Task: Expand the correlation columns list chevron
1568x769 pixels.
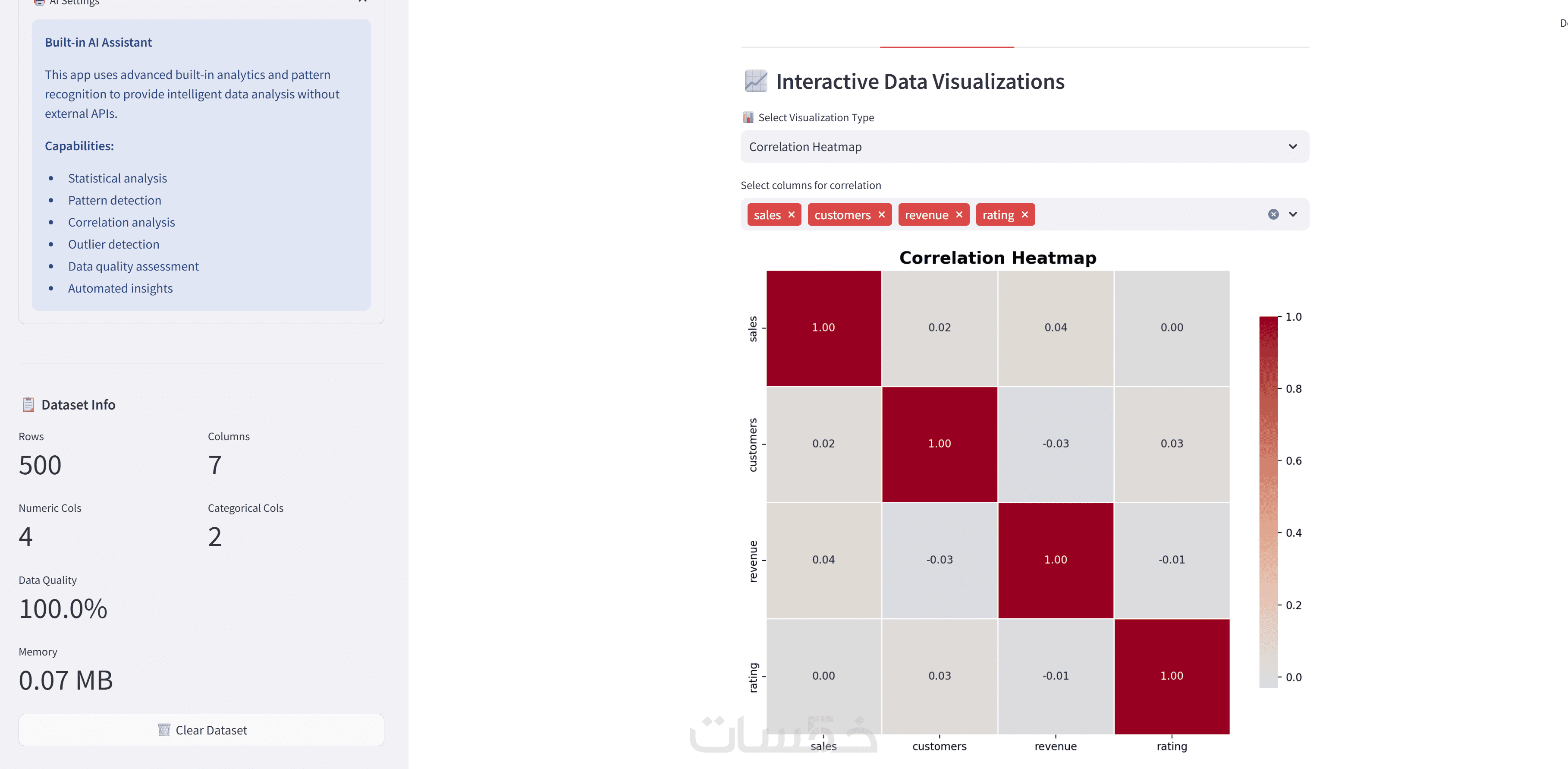Action: click(x=1294, y=214)
